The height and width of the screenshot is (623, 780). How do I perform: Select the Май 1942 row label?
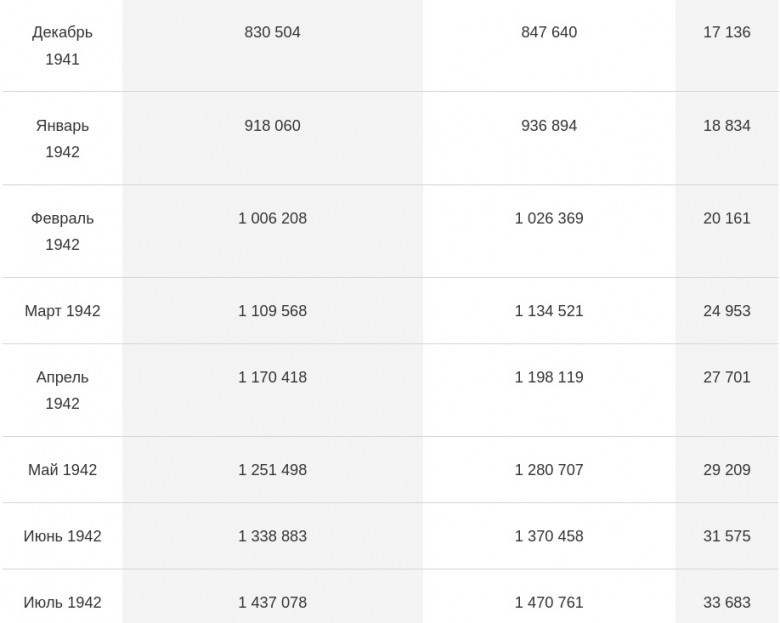[x=62, y=470]
